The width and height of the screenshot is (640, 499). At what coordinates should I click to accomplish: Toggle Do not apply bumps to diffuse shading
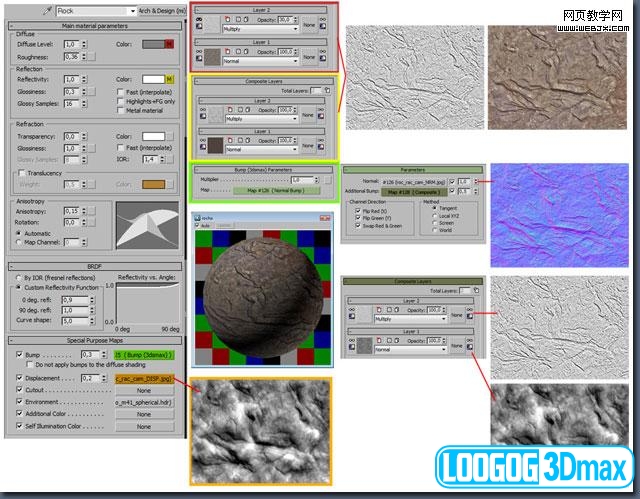tap(29, 364)
